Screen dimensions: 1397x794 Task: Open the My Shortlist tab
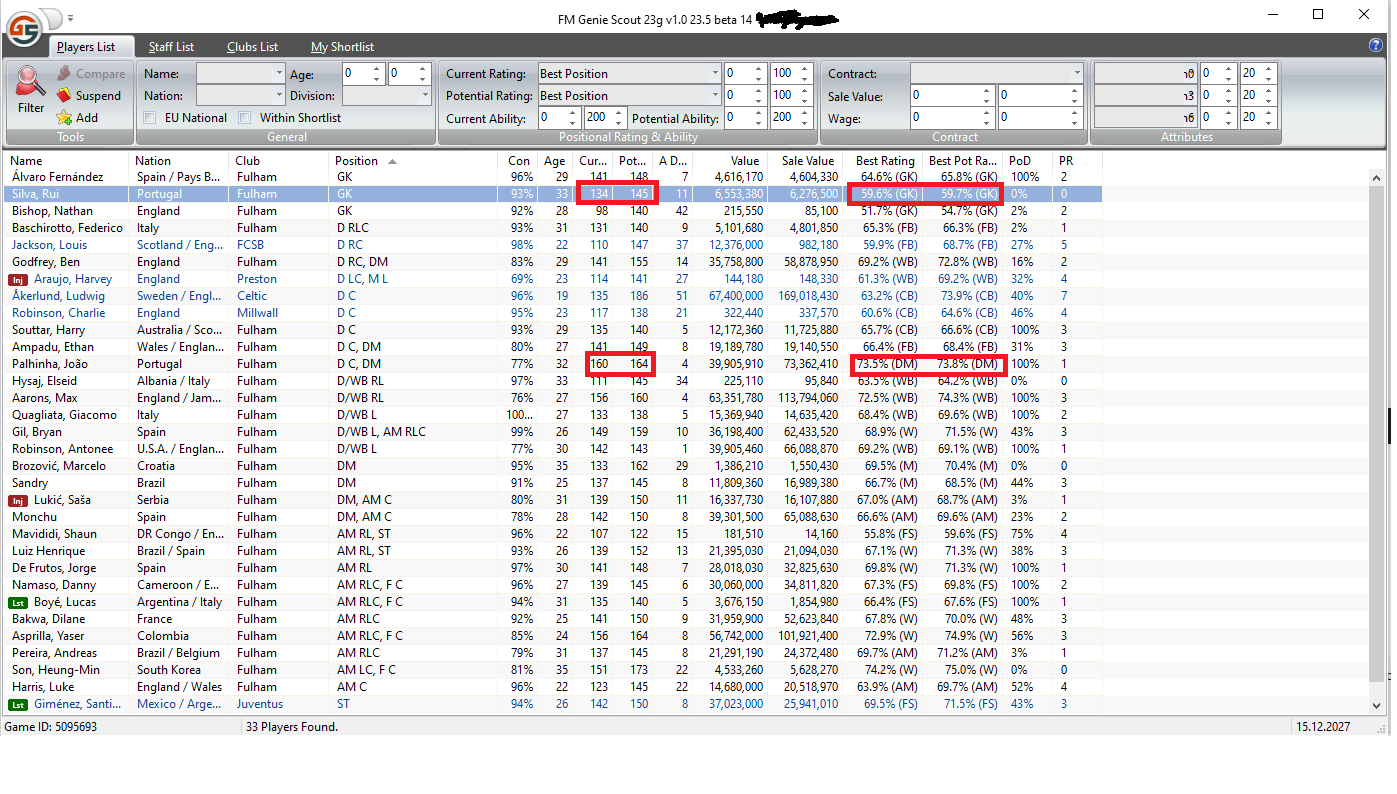tap(342, 47)
